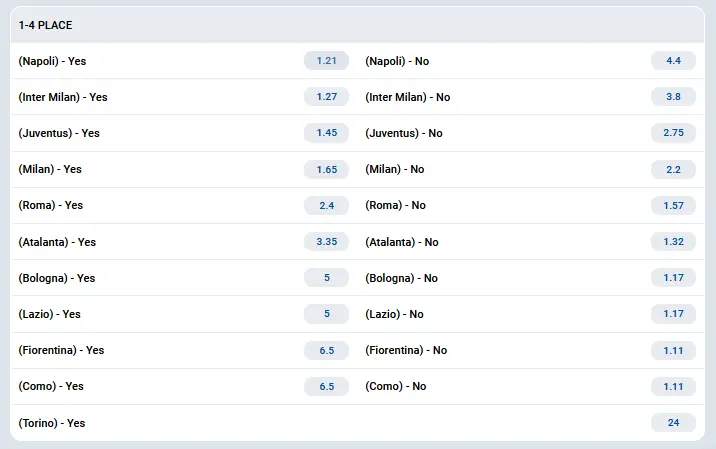
Task: Bet on Bologna No at 1.17
Action: [673, 278]
